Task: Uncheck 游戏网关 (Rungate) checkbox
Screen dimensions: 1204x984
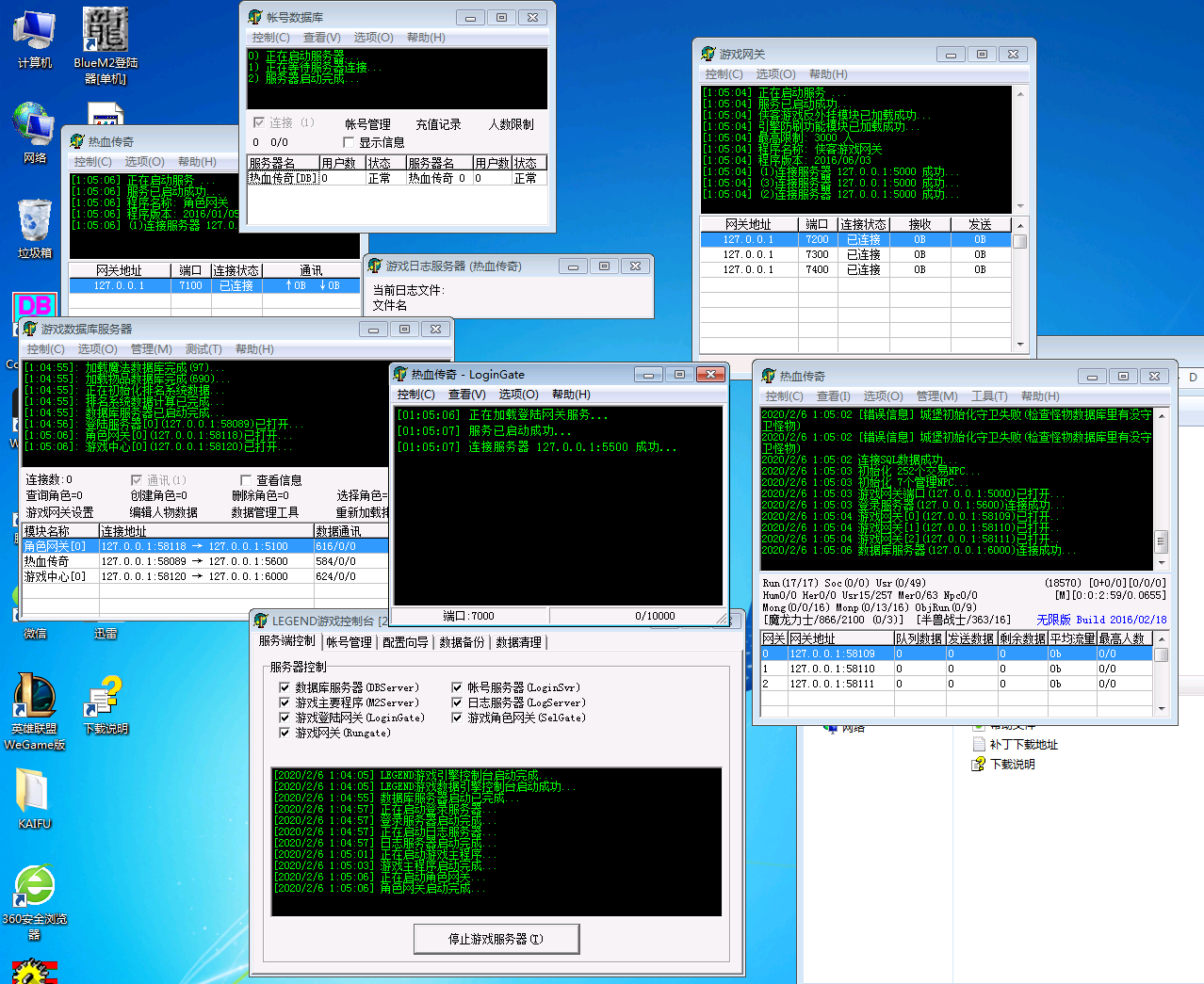Action: [285, 733]
